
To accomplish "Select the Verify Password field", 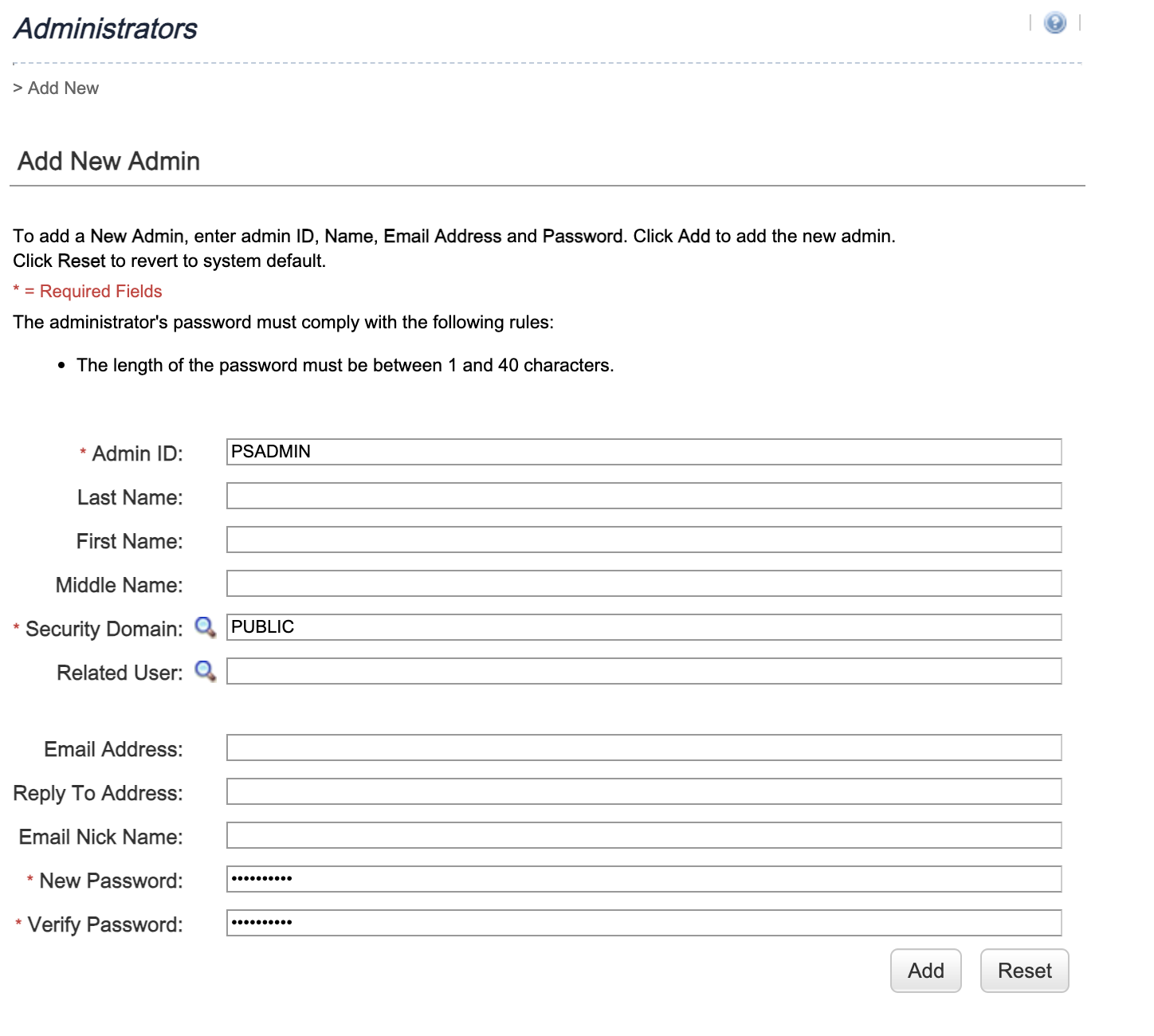I will click(x=644, y=923).
